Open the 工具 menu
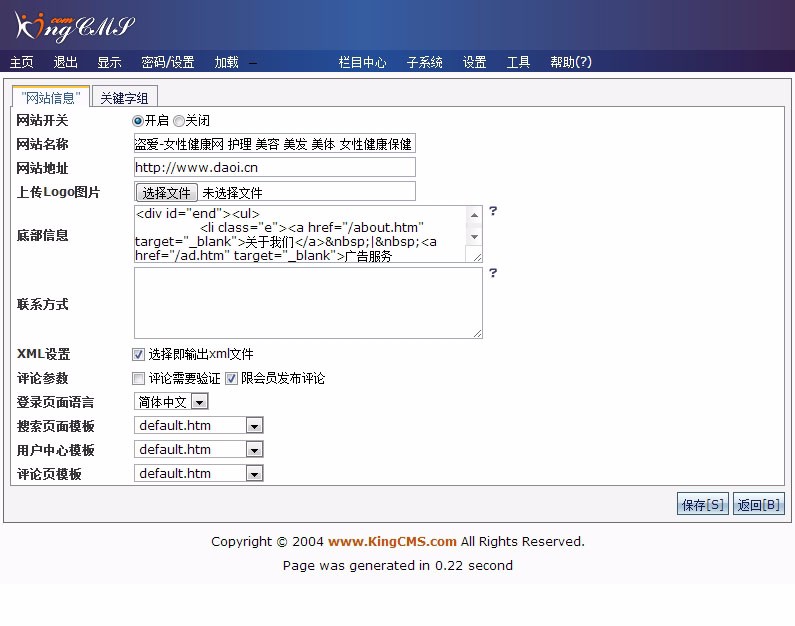Screen dimensions: 795x626 point(518,62)
